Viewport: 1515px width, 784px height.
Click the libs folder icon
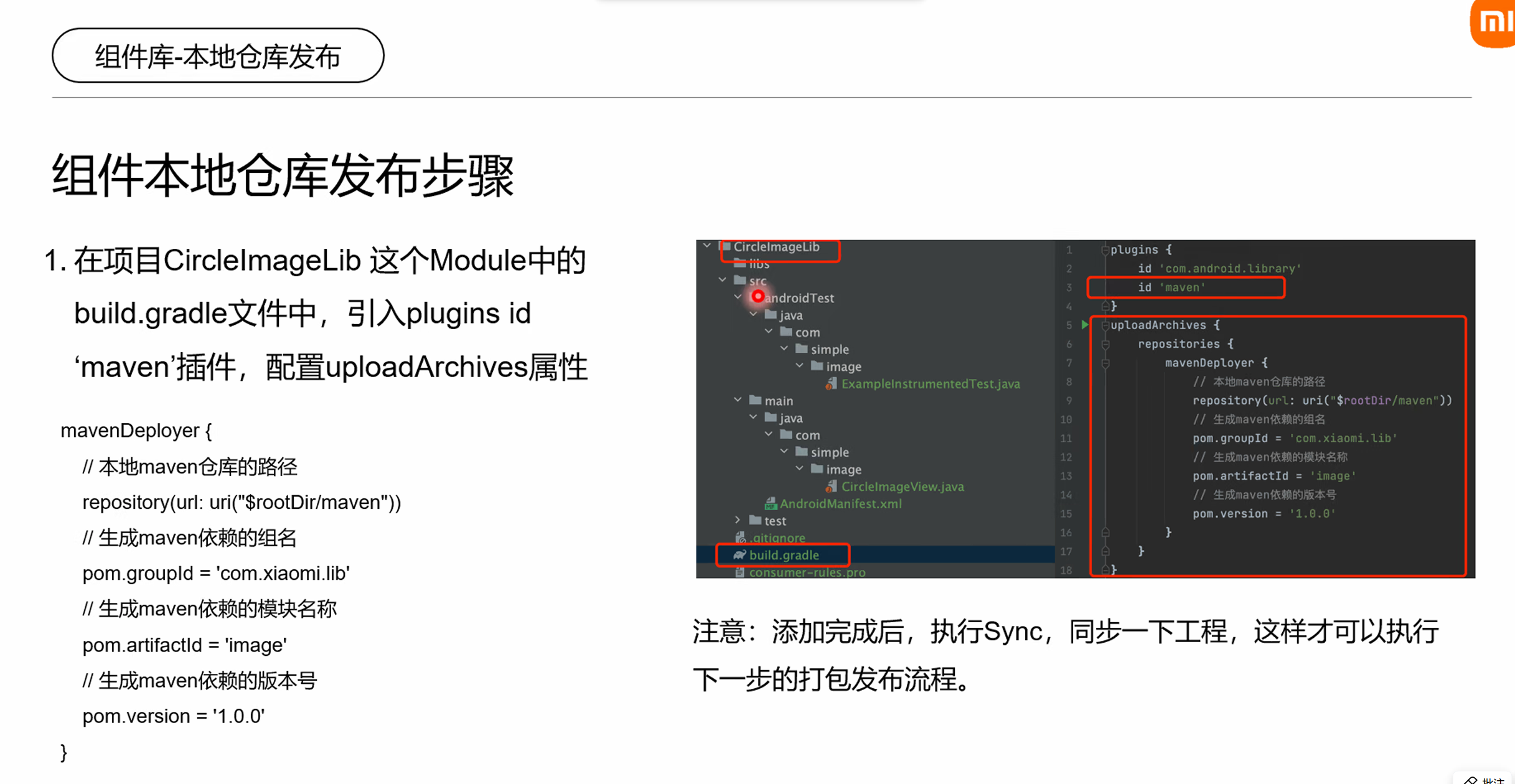pos(739,264)
